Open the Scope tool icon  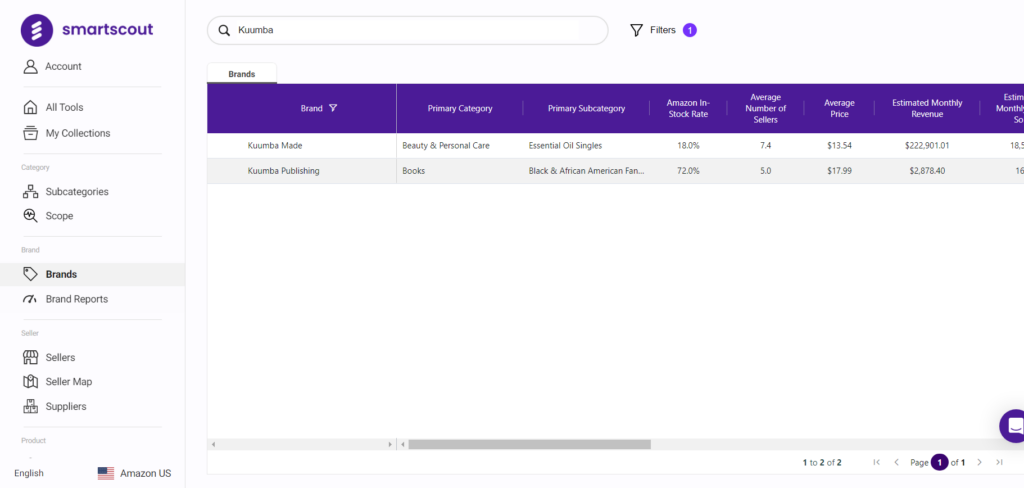click(30, 216)
